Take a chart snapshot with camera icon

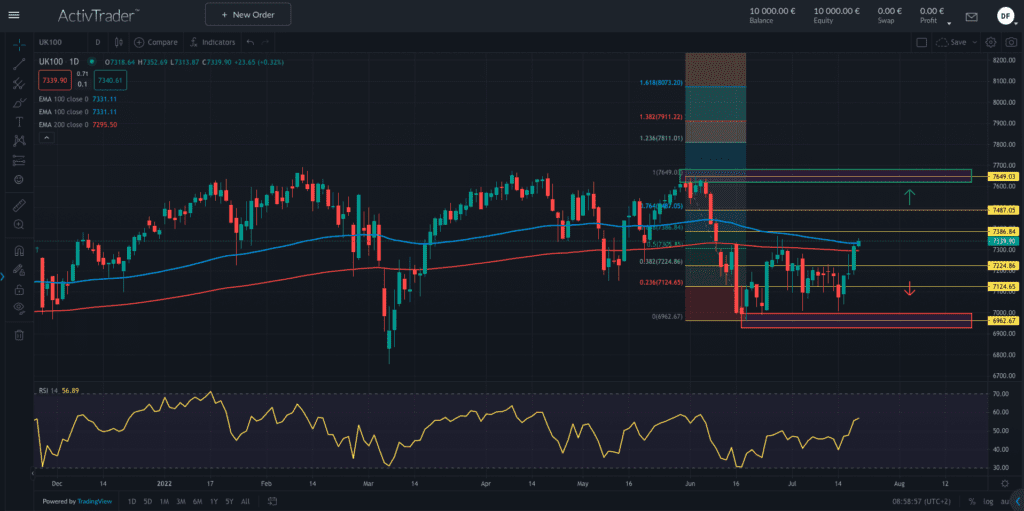coord(1011,42)
